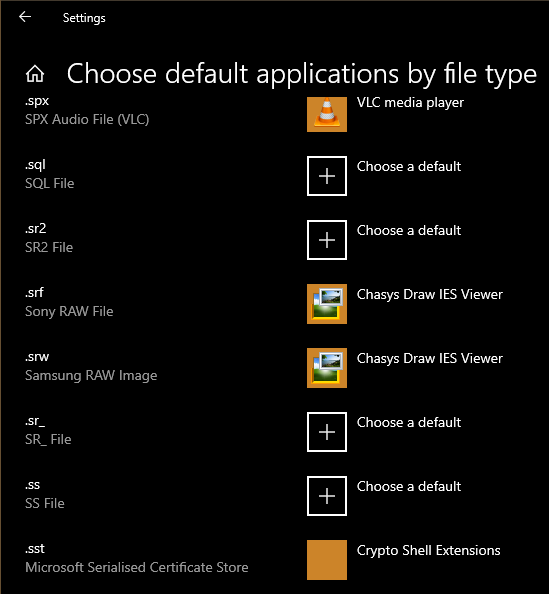Screen dimensions: 549x594
Task: Select the .spx file type entry
Action: (87, 110)
